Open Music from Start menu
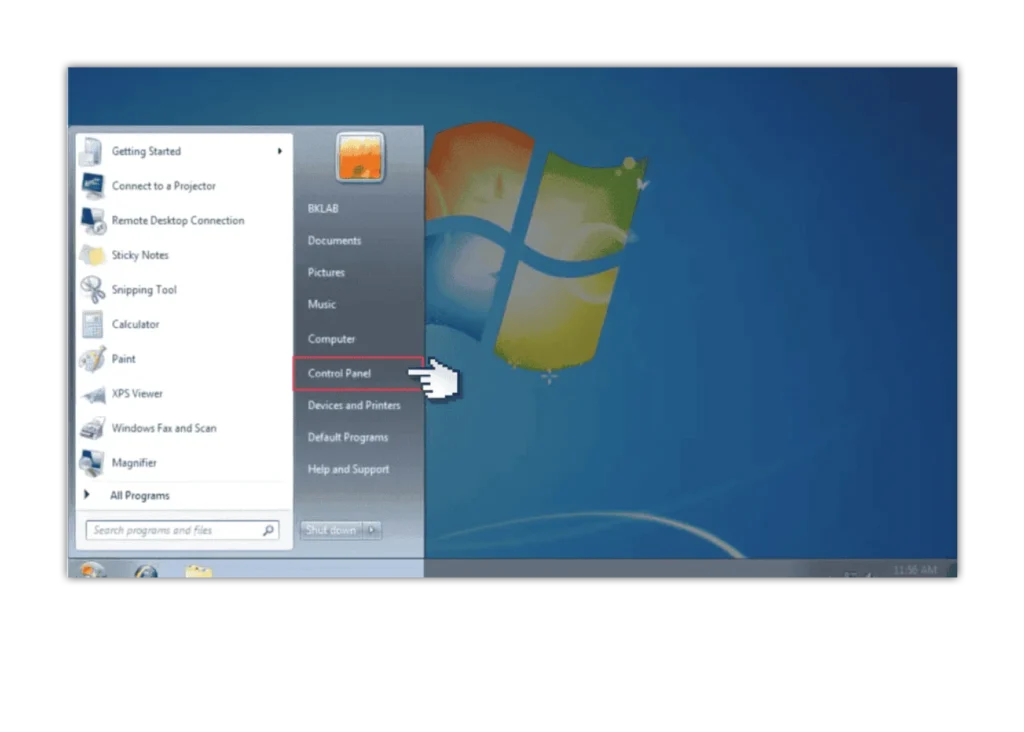The height and width of the screenshot is (732, 1024). coord(321,304)
